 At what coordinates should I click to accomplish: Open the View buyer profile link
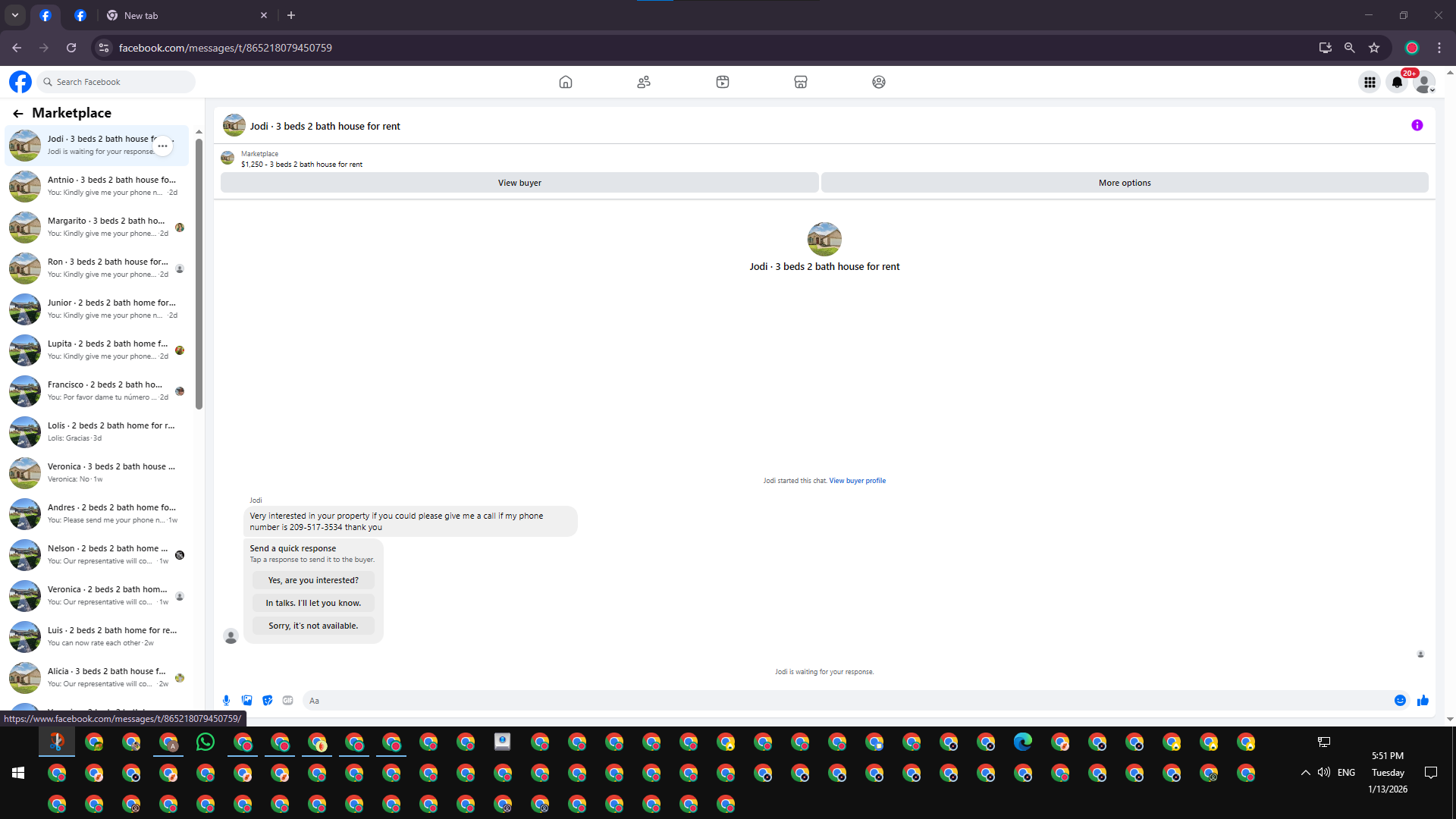(857, 481)
